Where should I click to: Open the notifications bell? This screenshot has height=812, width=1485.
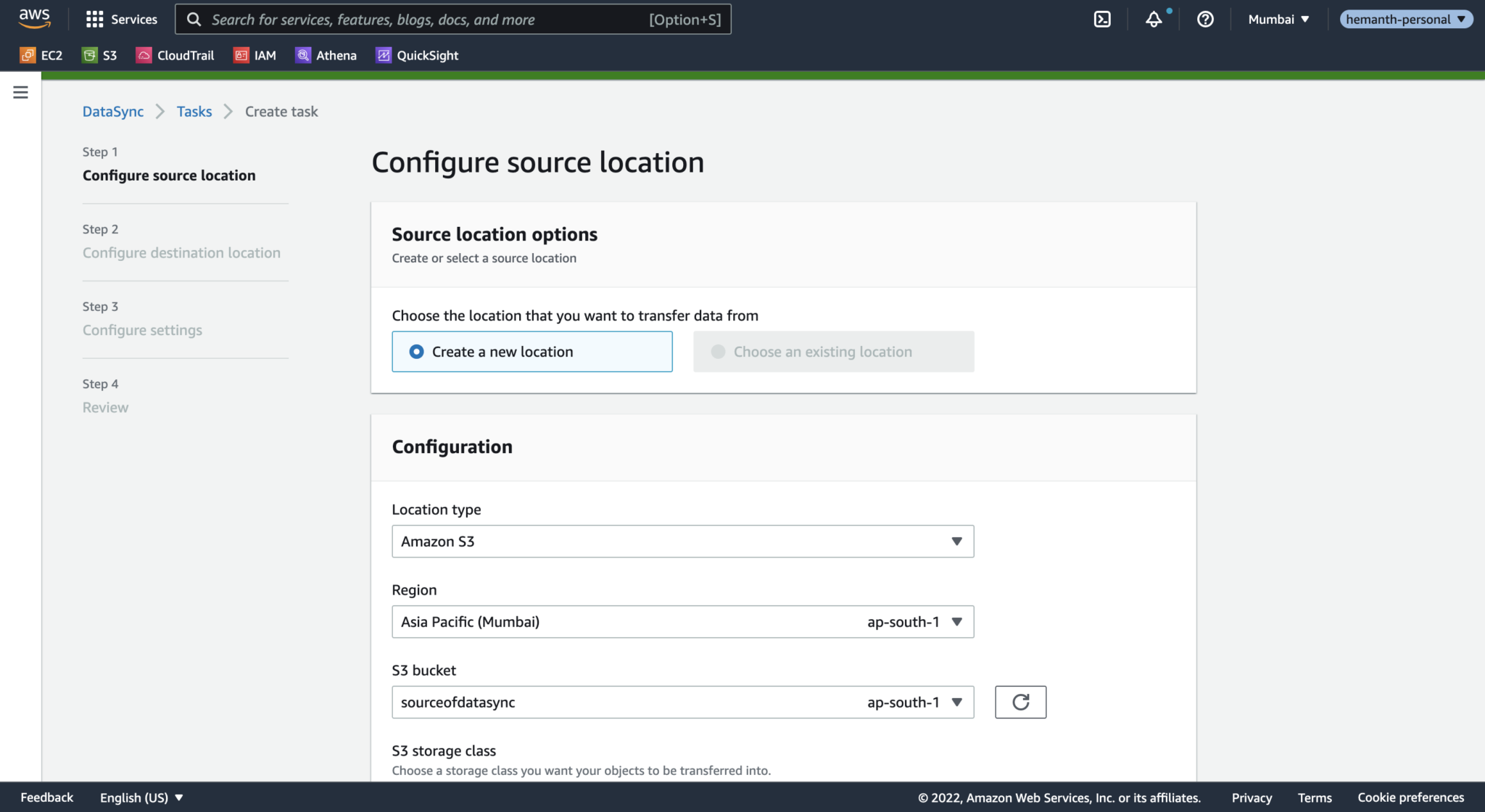(x=1154, y=20)
